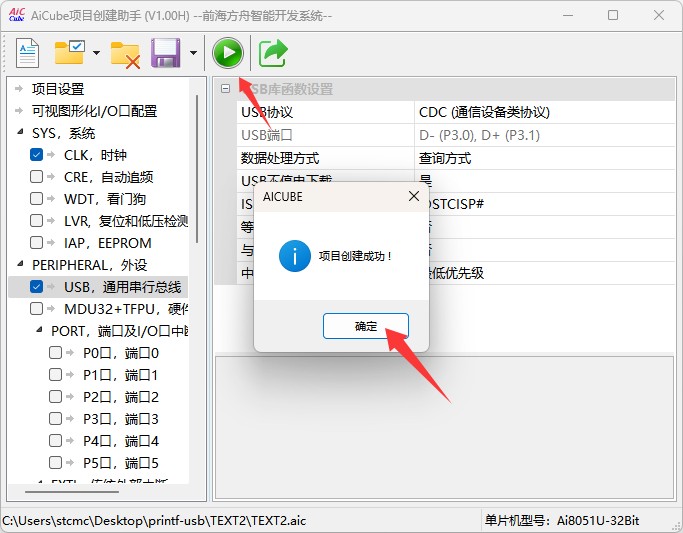Click the 查询方式 value cell

[544, 158]
